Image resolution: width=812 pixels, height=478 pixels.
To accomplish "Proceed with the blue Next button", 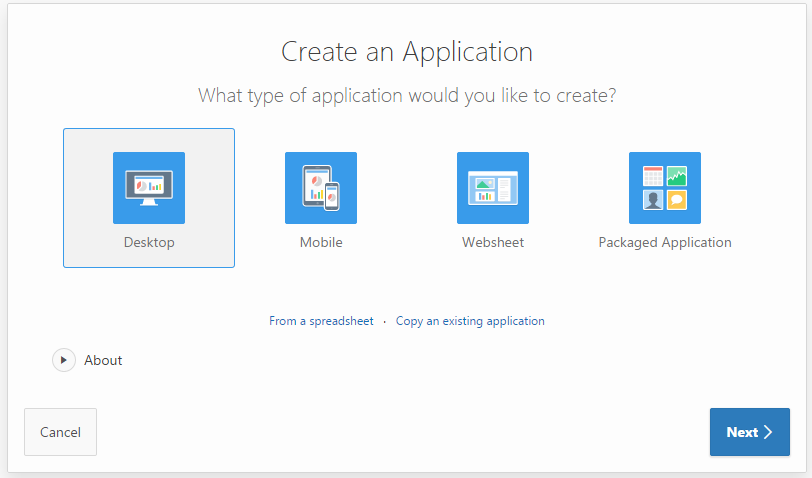I will pos(749,432).
